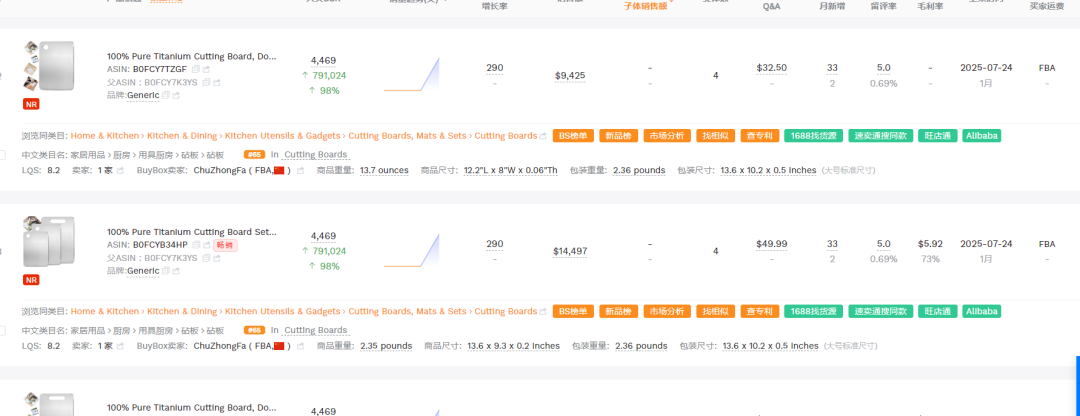
Task: Click 找相似 in the B0FCY7TZGF row
Action: point(716,136)
